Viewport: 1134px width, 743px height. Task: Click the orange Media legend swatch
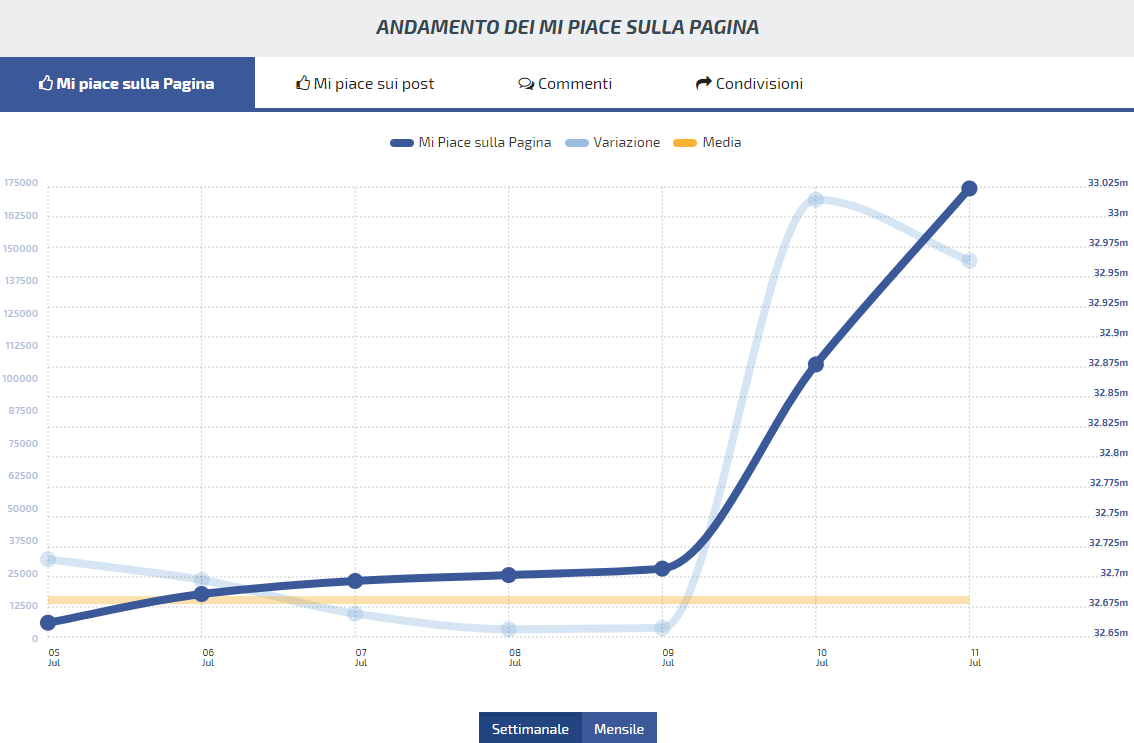point(684,143)
